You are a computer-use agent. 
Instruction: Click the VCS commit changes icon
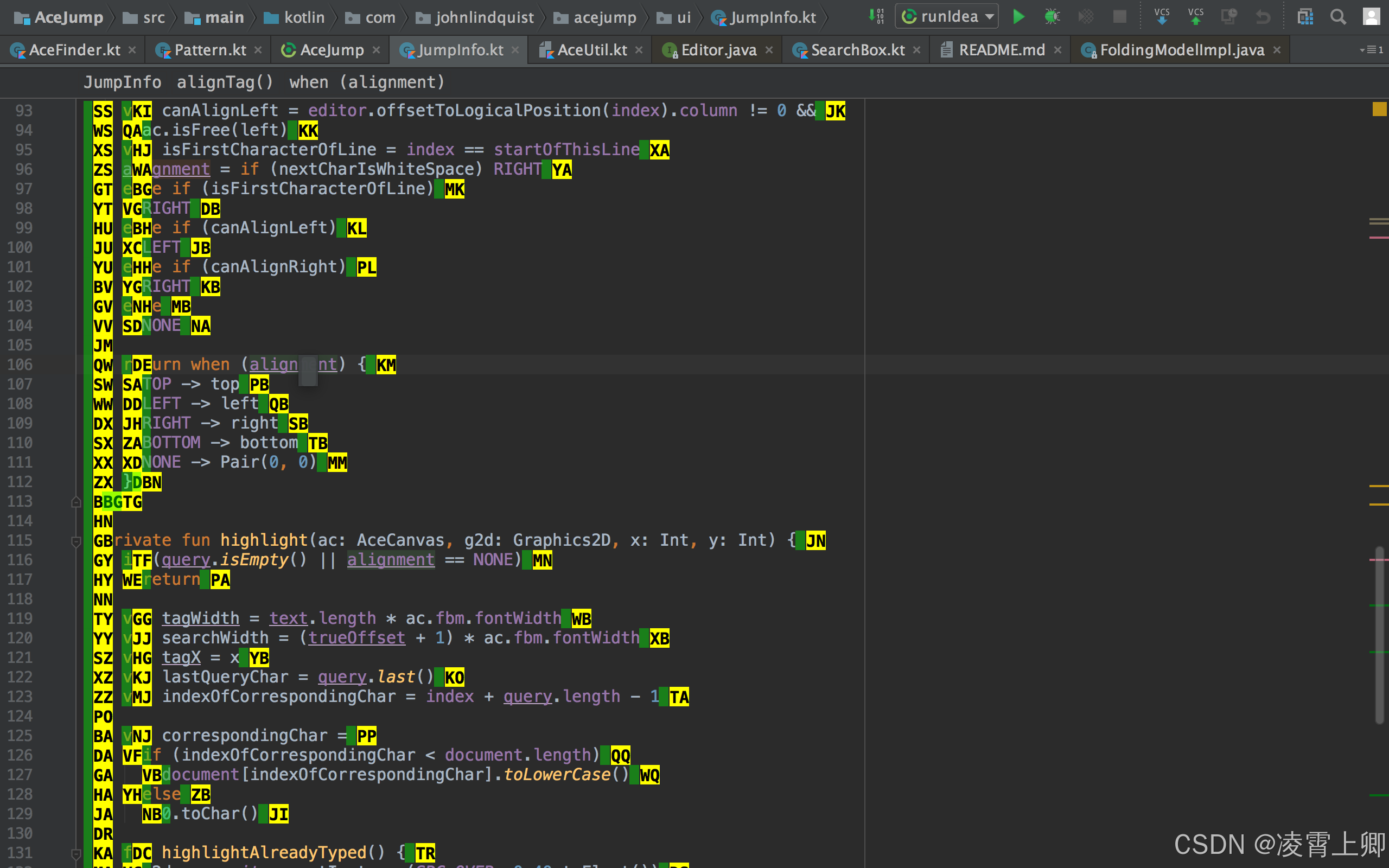click(x=1196, y=17)
